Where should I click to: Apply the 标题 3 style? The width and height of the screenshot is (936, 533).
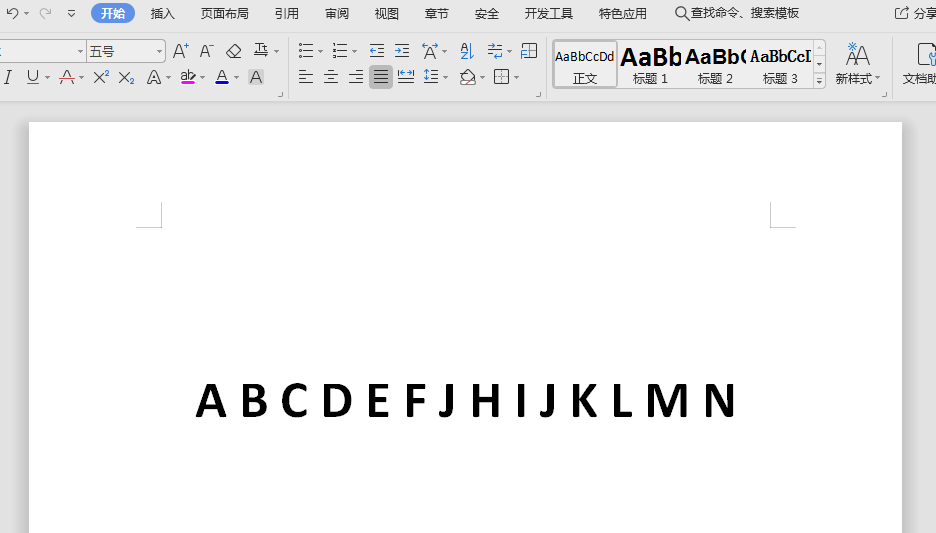pyautogui.click(x=780, y=64)
